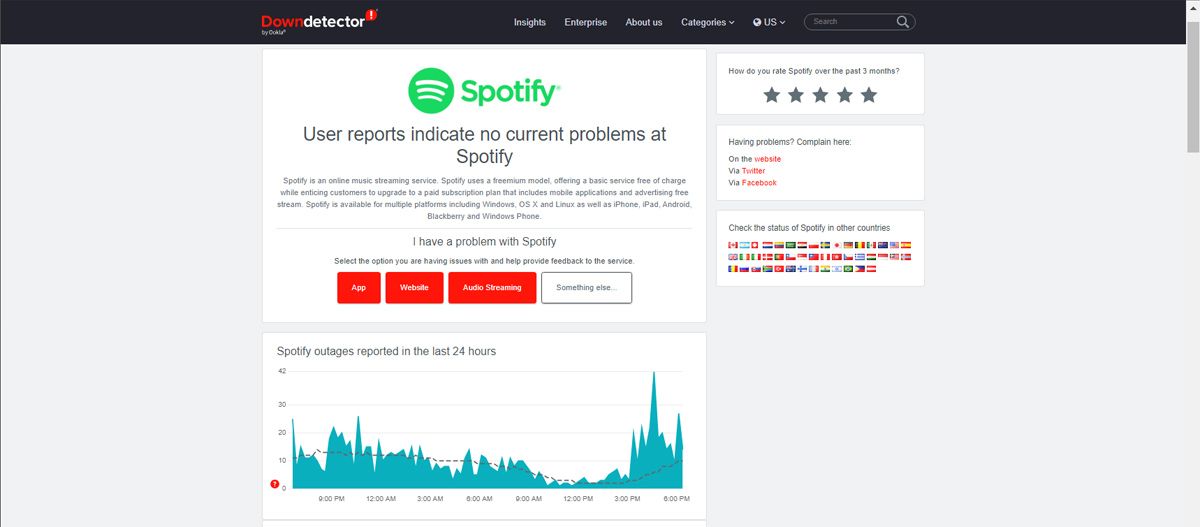Rate Spotify five stars
Screen dimensions: 1200x527
[x=869, y=95]
